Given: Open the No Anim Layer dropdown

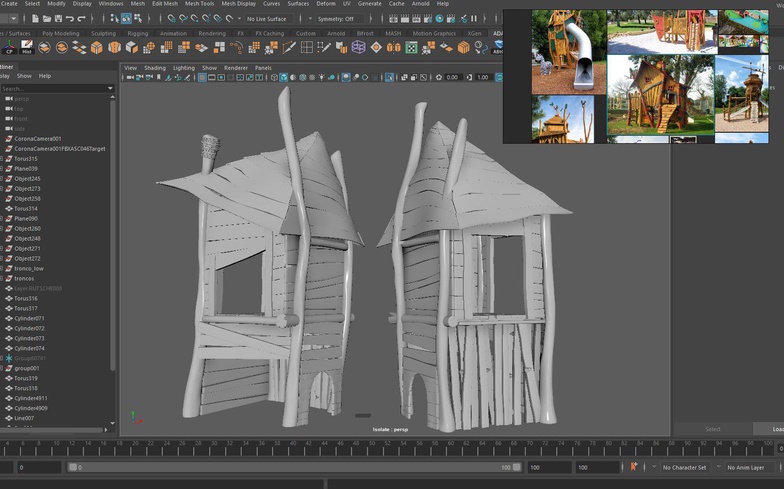Looking at the screenshot, I should pos(746,467).
